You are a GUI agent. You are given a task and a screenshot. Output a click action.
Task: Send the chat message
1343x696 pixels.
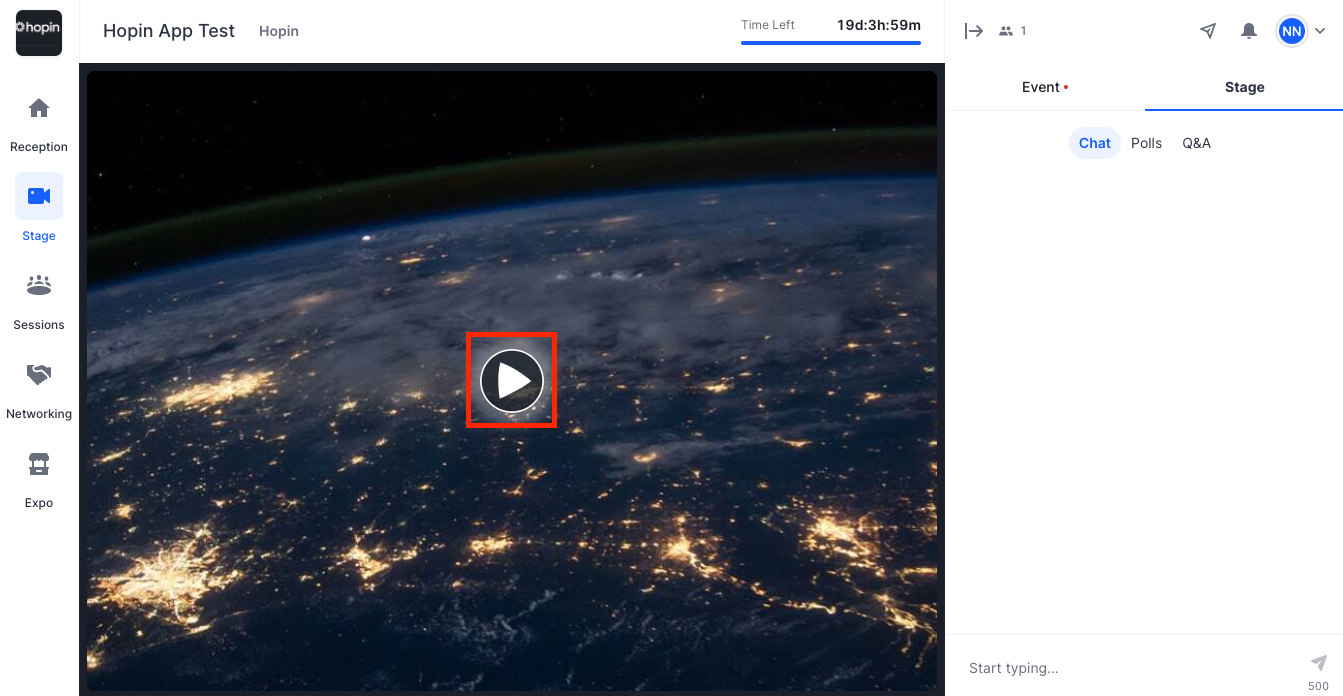click(1319, 663)
